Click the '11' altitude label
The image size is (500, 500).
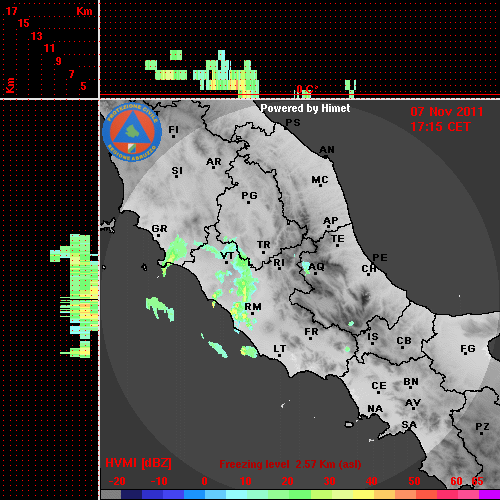click(x=49, y=48)
